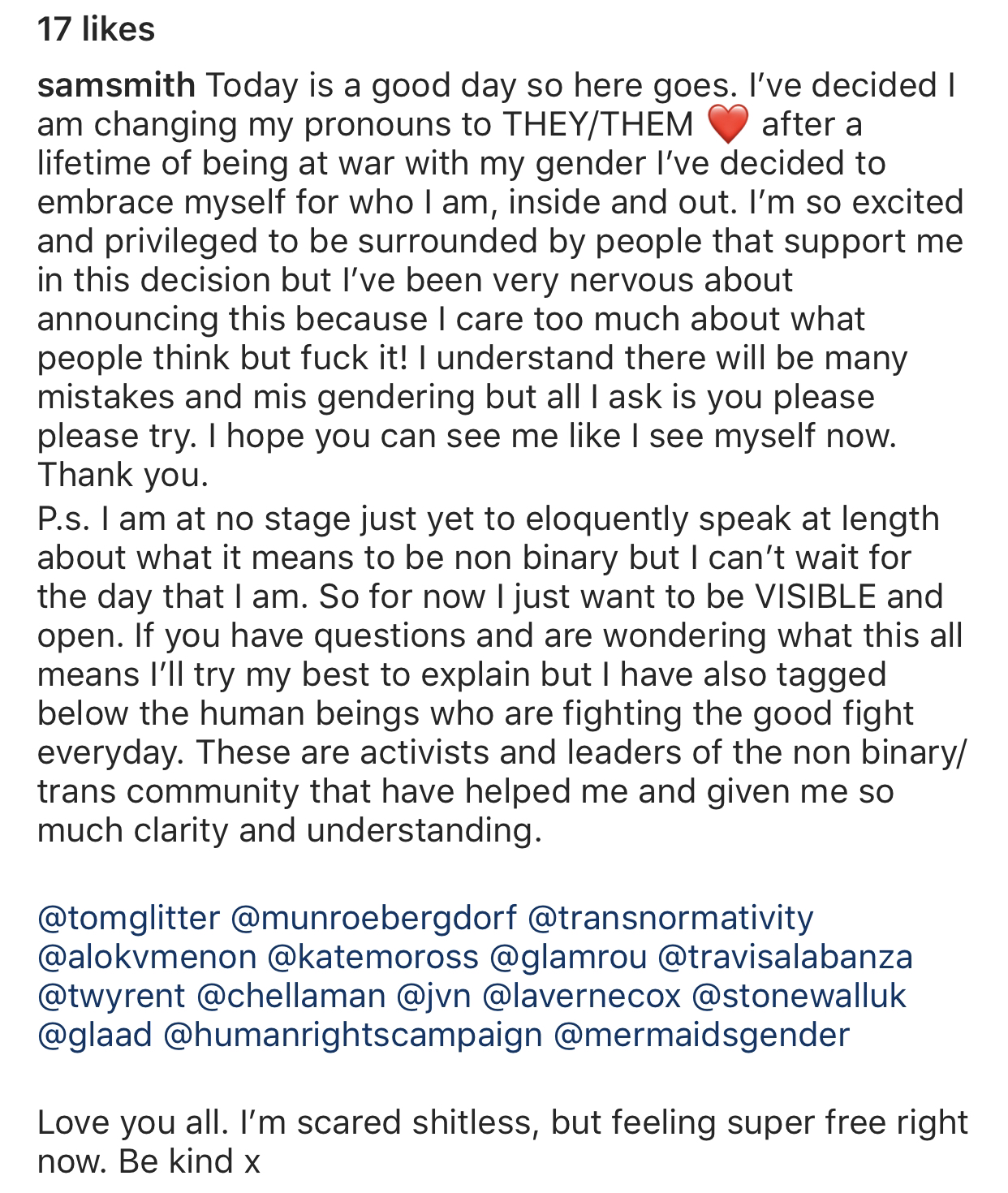Viewport: 1008px width, 1193px height.
Task: Open the @munroebergdorf mention
Action: click(373, 918)
